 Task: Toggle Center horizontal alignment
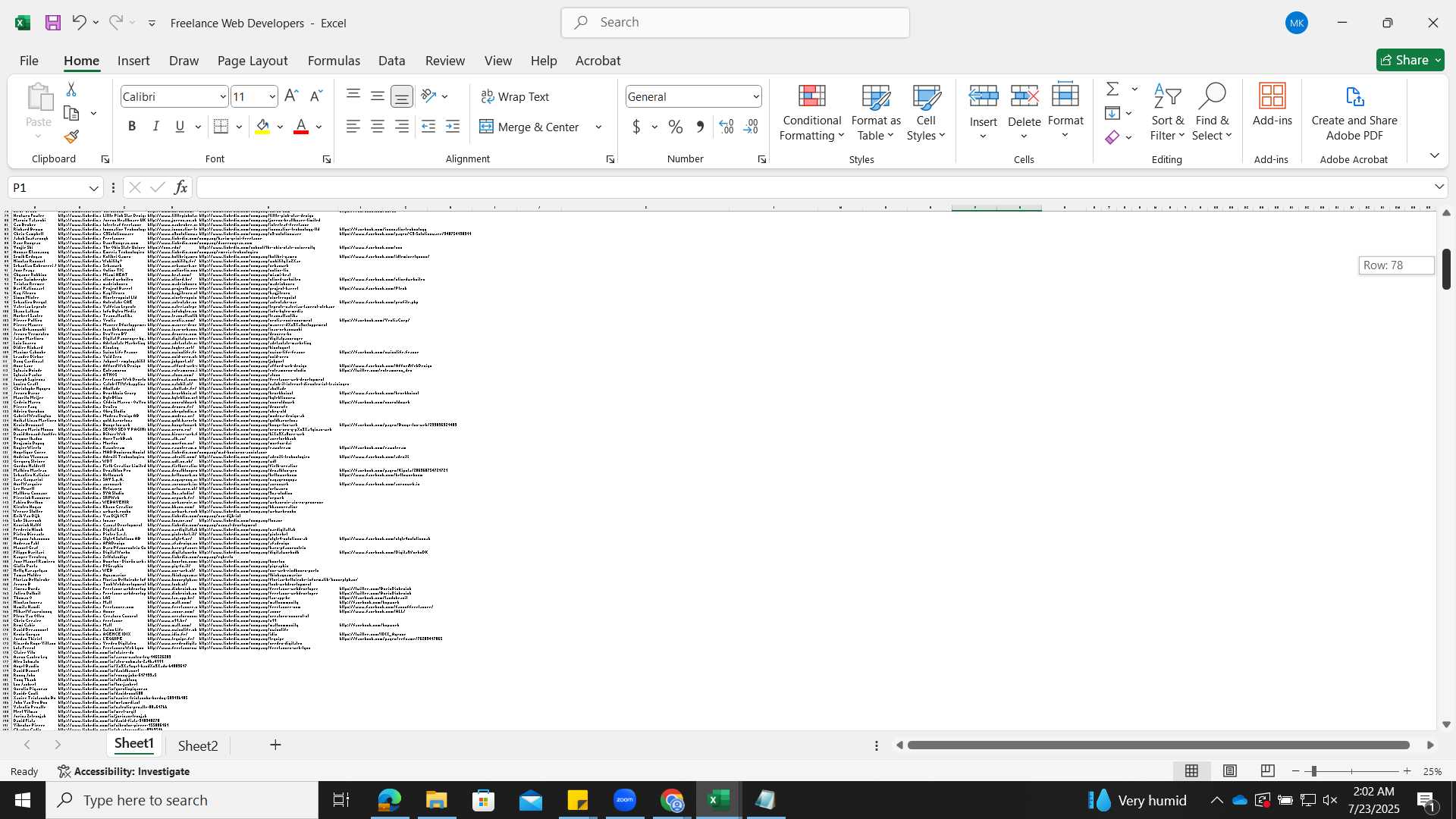378,127
